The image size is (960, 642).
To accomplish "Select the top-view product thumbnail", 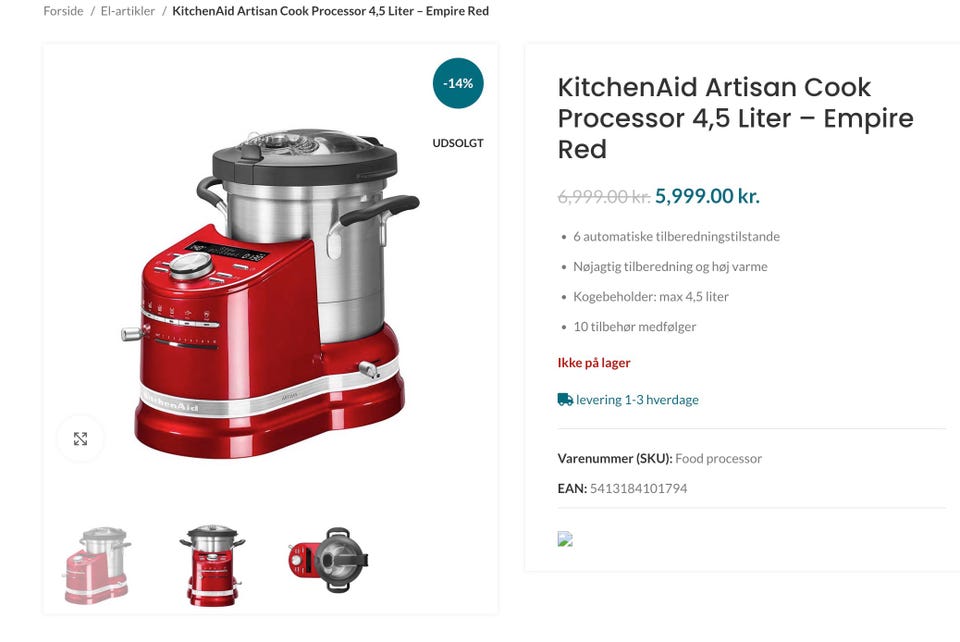I will (x=328, y=560).
